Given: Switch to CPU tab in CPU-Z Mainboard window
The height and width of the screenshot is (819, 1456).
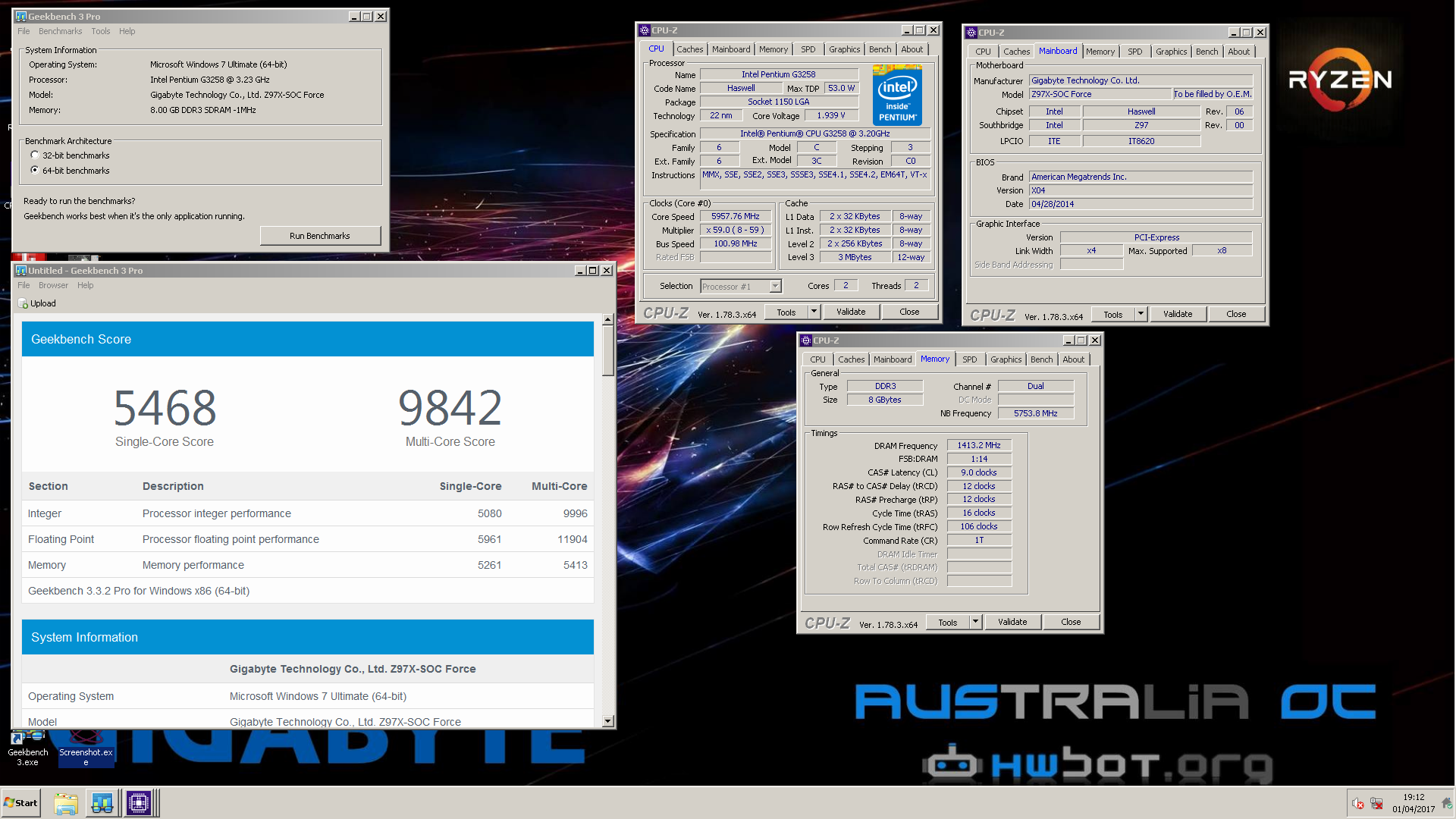Looking at the screenshot, I should 983,52.
